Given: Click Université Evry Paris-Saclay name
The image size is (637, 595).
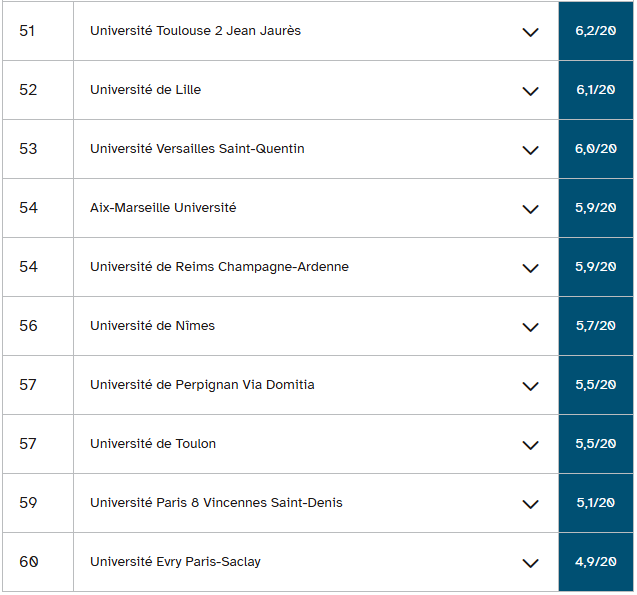Looking at the screenshot, I should 175,562.
